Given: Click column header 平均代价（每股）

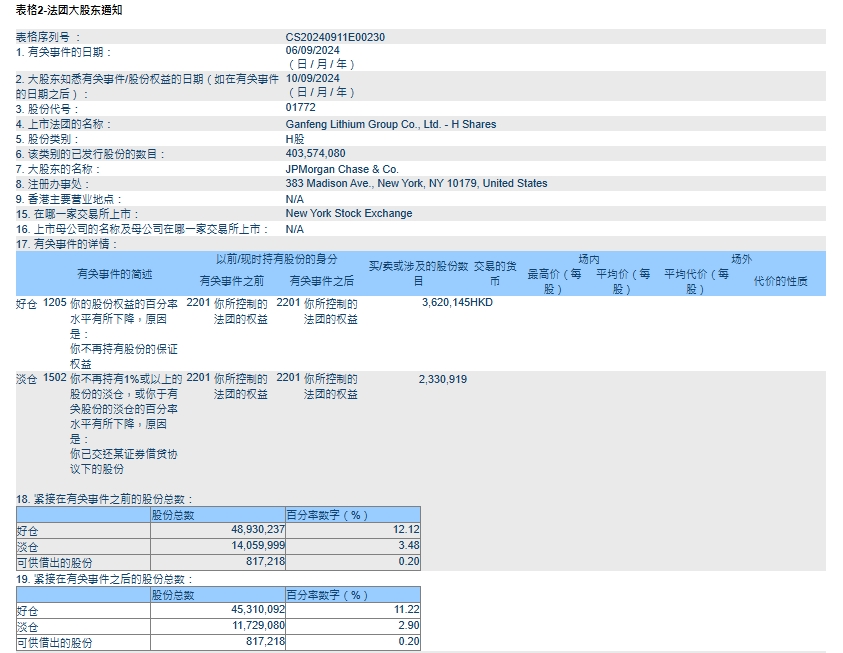Looking at the screenshot, I should [x=696, y=282].
